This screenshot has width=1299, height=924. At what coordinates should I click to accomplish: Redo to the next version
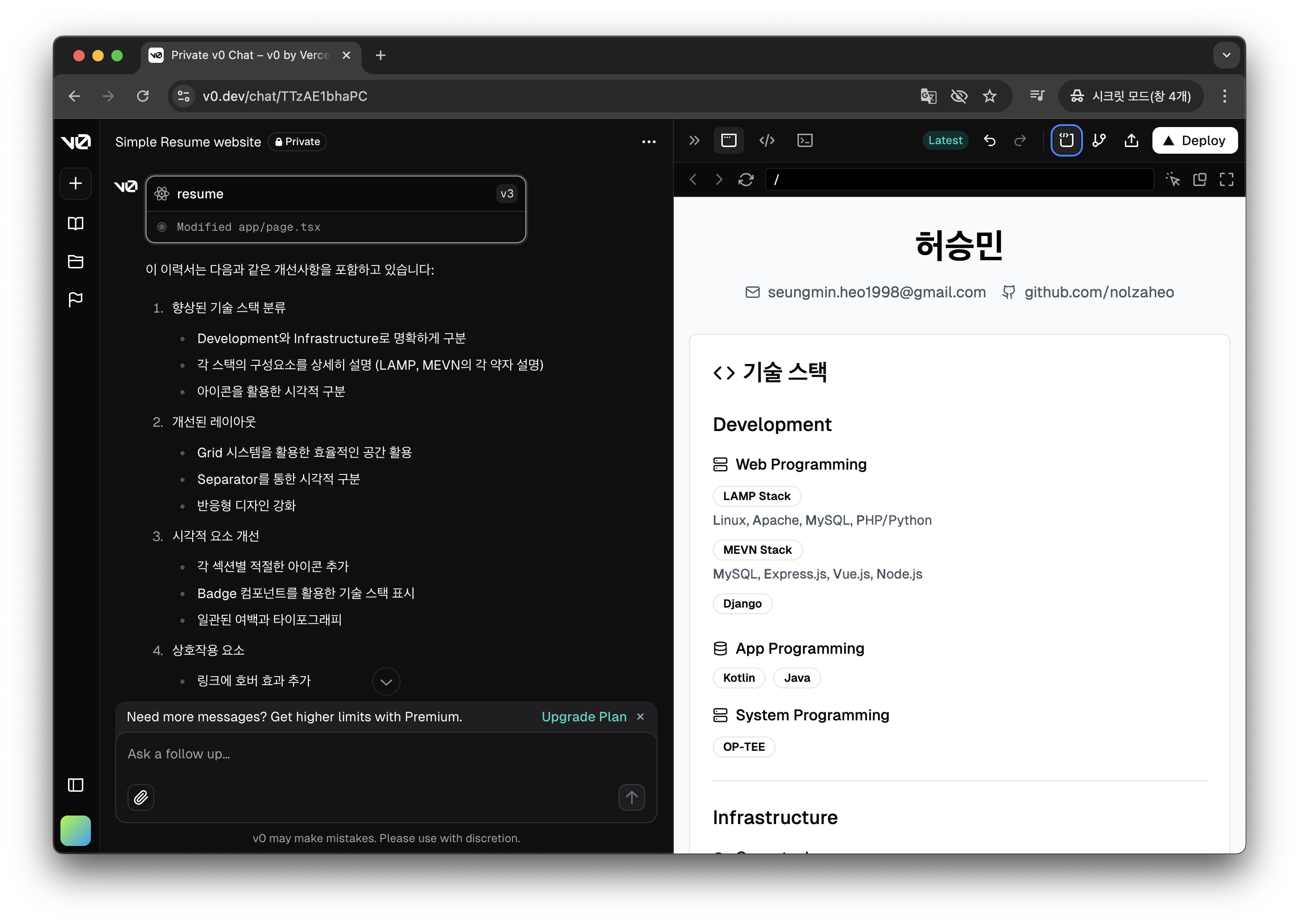[x=1020, y=140]
